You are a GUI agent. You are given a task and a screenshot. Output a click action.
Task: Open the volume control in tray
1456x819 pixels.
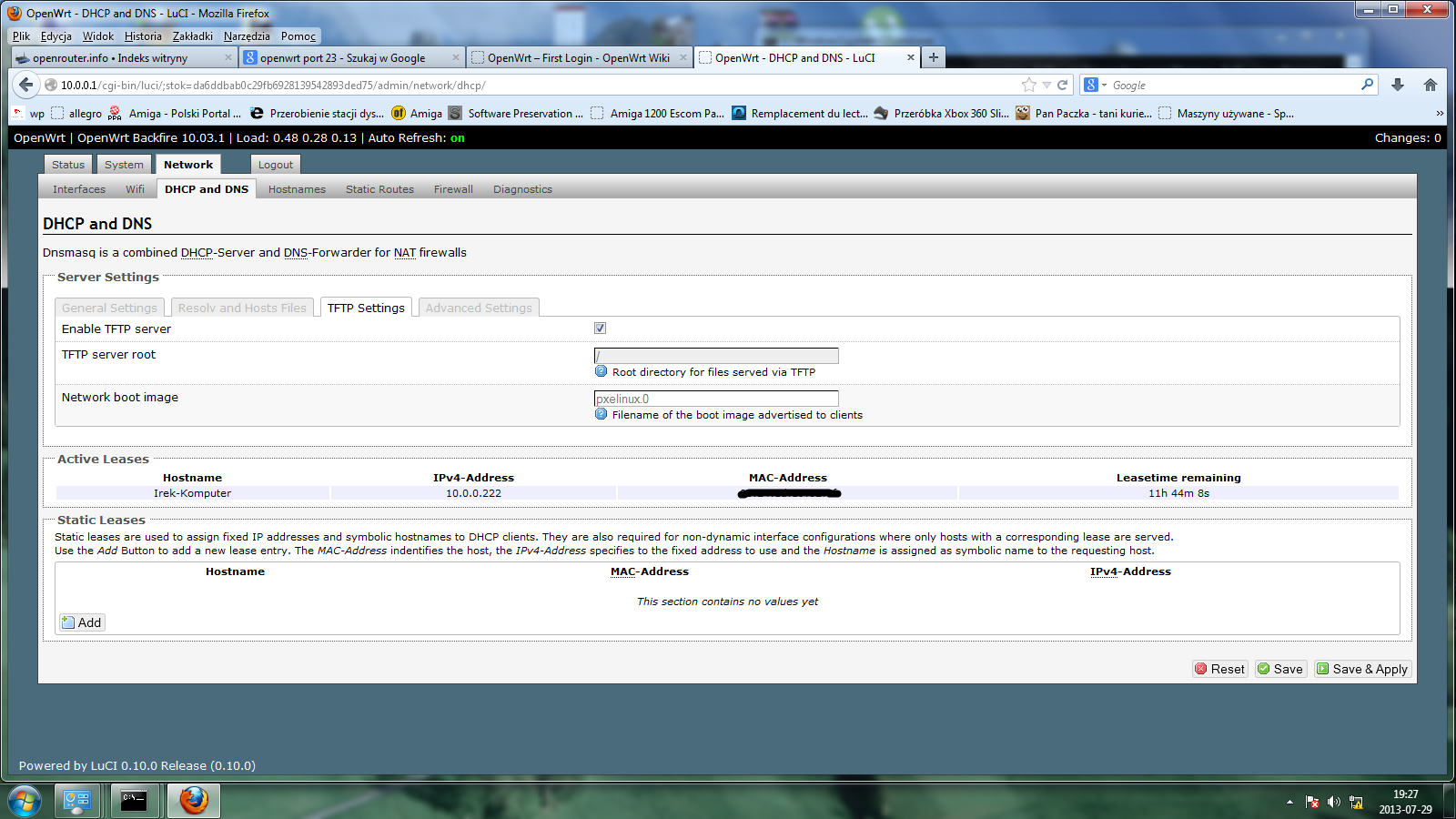[1334, 802]
